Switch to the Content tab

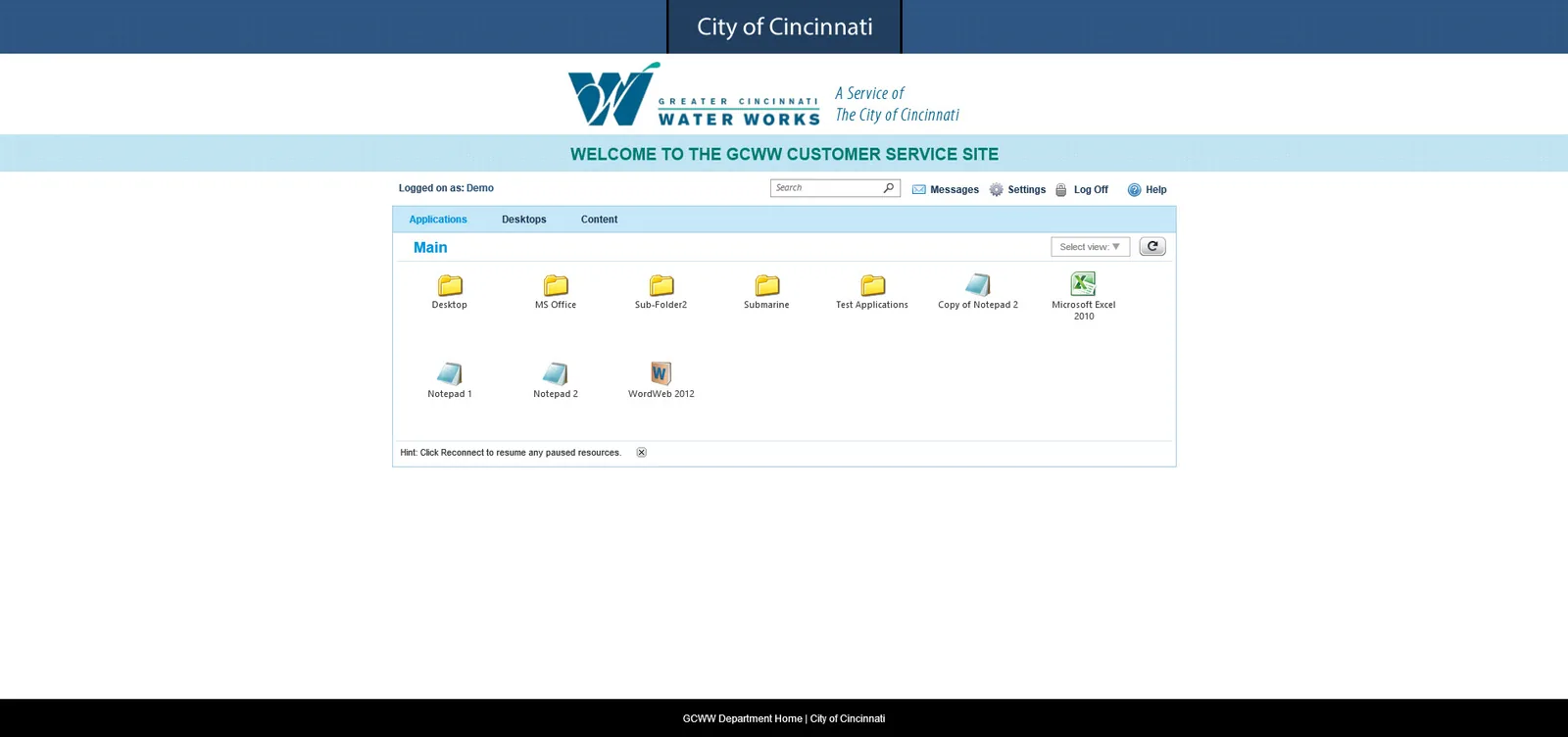(600, 220)
